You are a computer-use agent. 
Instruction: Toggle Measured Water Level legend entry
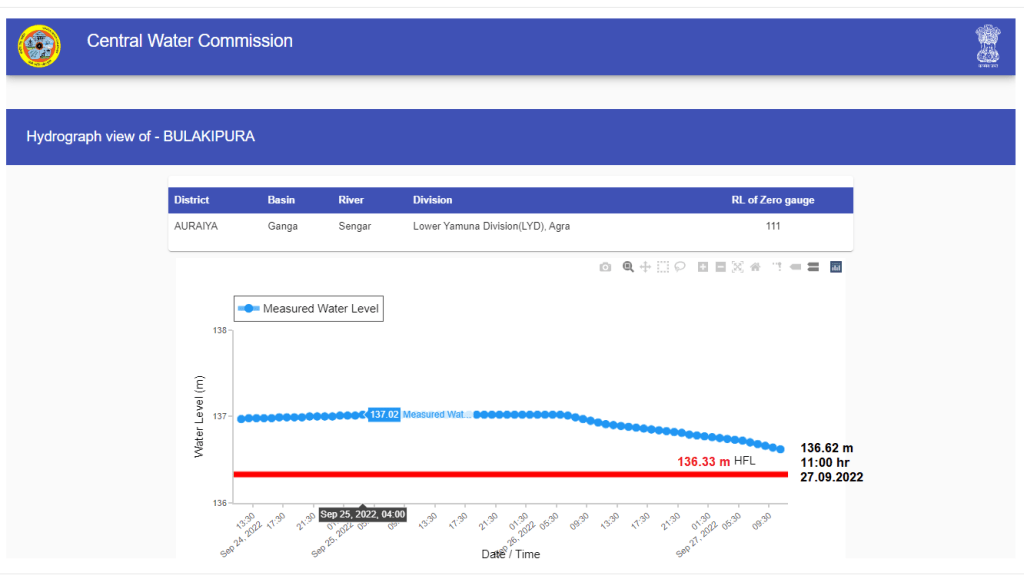coord(309,309)
